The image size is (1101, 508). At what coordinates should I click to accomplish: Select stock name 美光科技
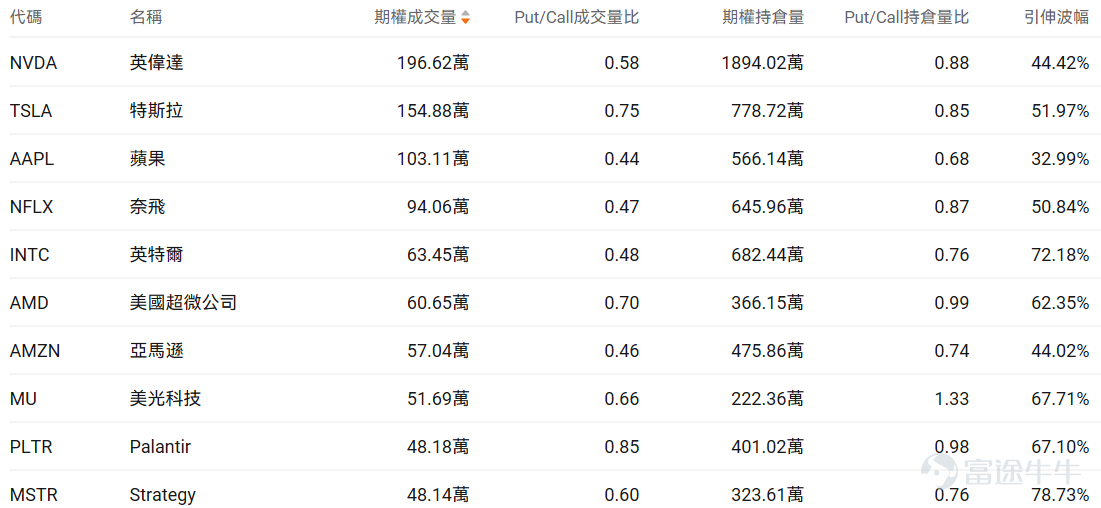165,399
